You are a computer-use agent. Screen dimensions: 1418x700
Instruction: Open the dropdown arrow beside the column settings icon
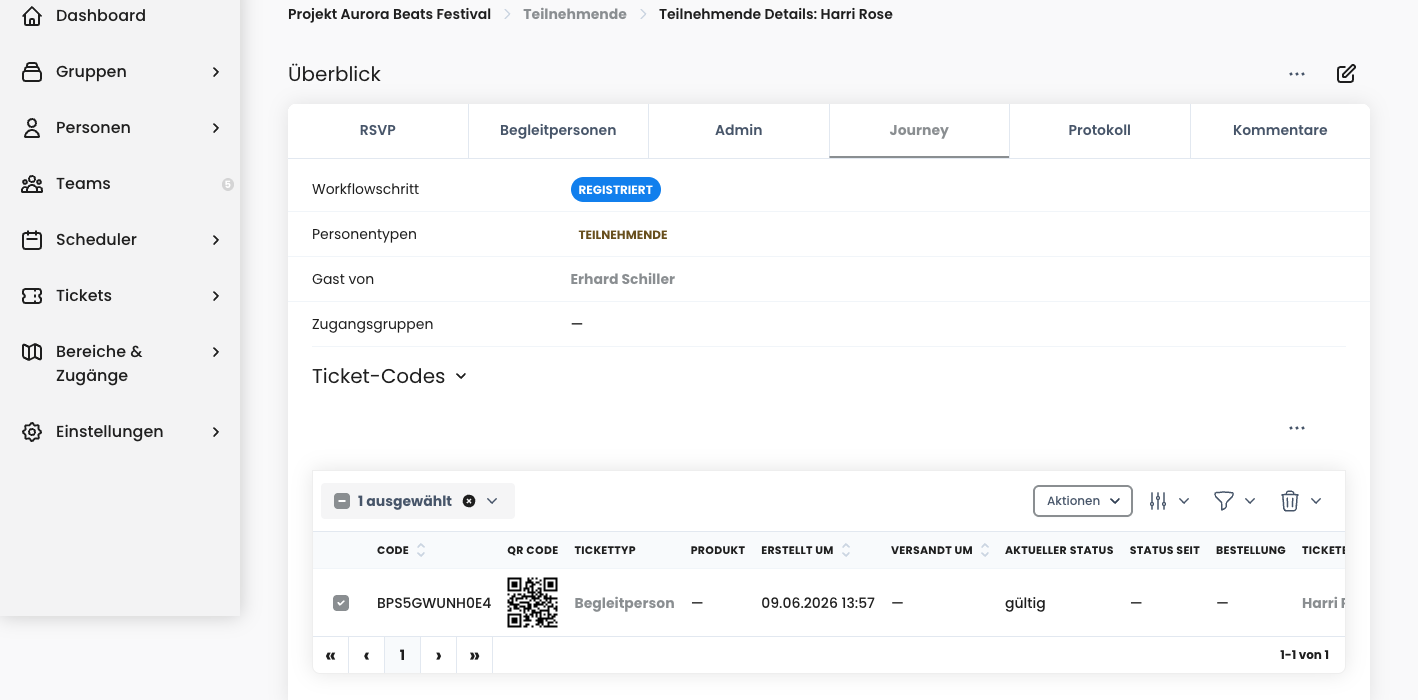pyautogui.click(x=1184, y=501)
